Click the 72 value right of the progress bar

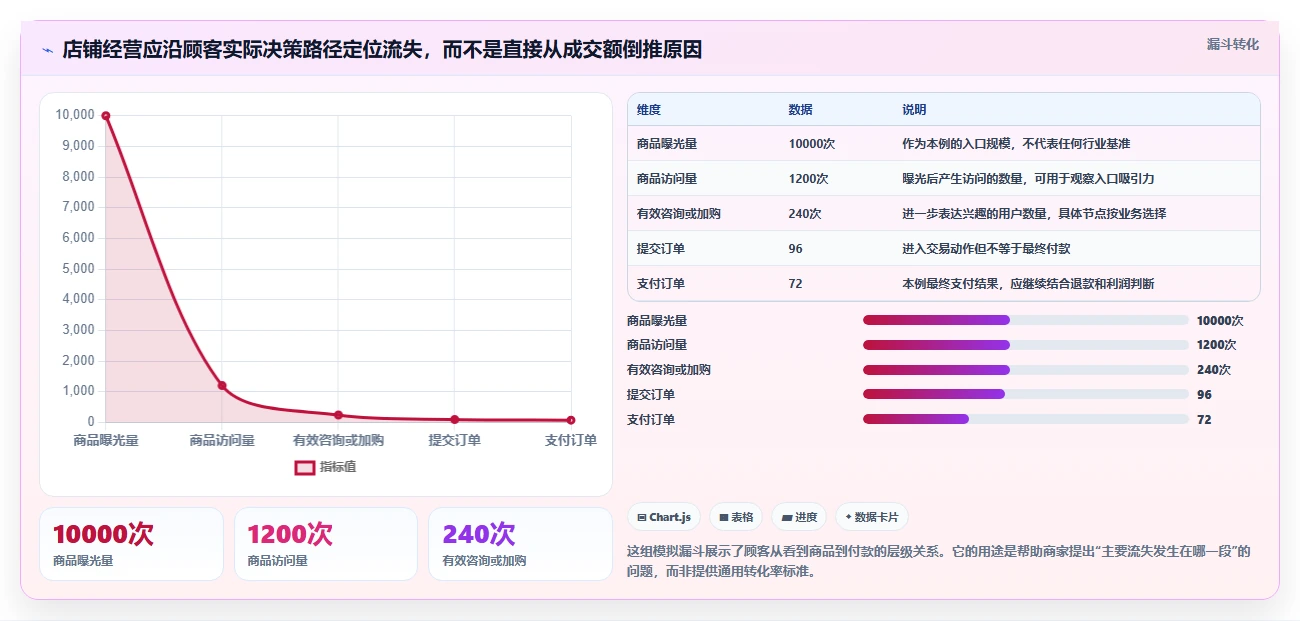pyautogui.click(x=1204, y=420)
